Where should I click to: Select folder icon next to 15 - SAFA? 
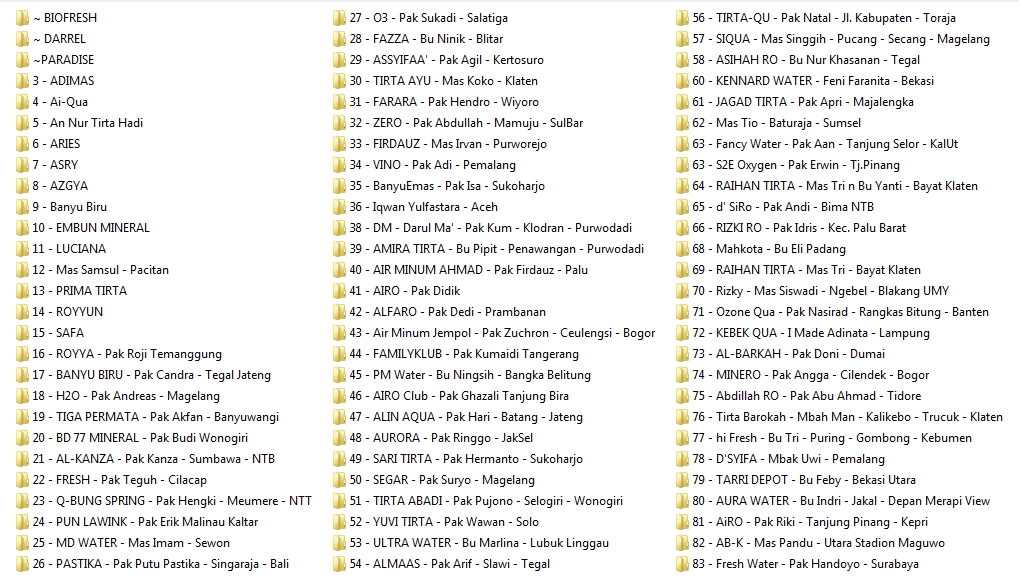[22, 333]
